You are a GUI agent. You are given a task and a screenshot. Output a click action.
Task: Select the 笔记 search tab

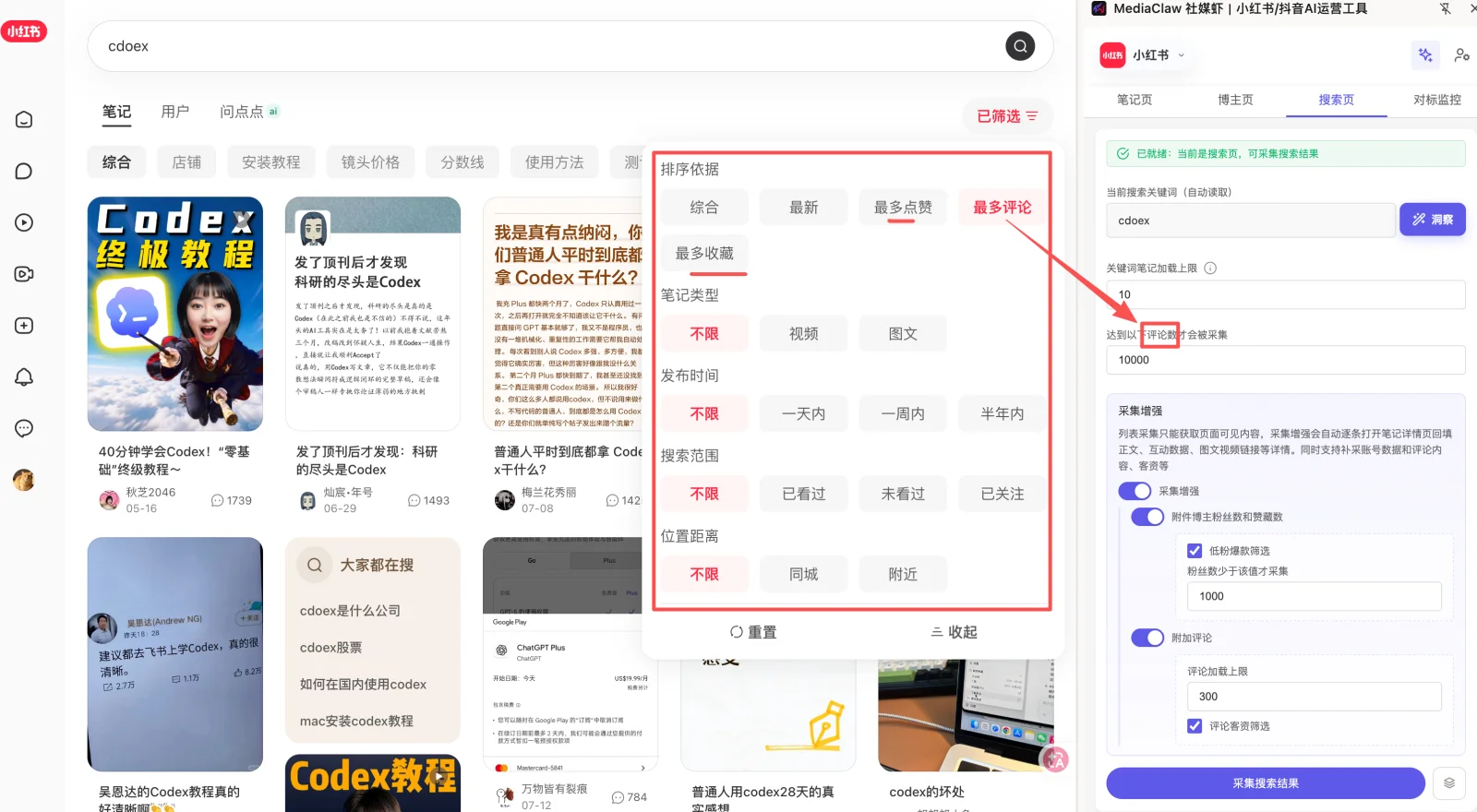pos(116,112)
